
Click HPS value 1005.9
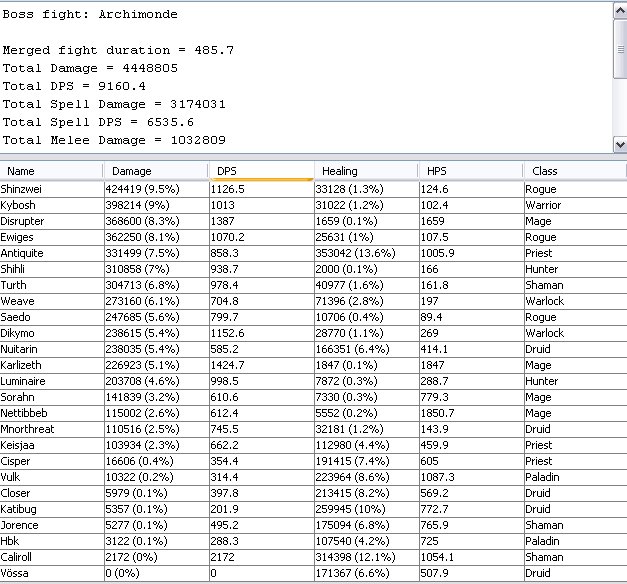pos(437,253)
